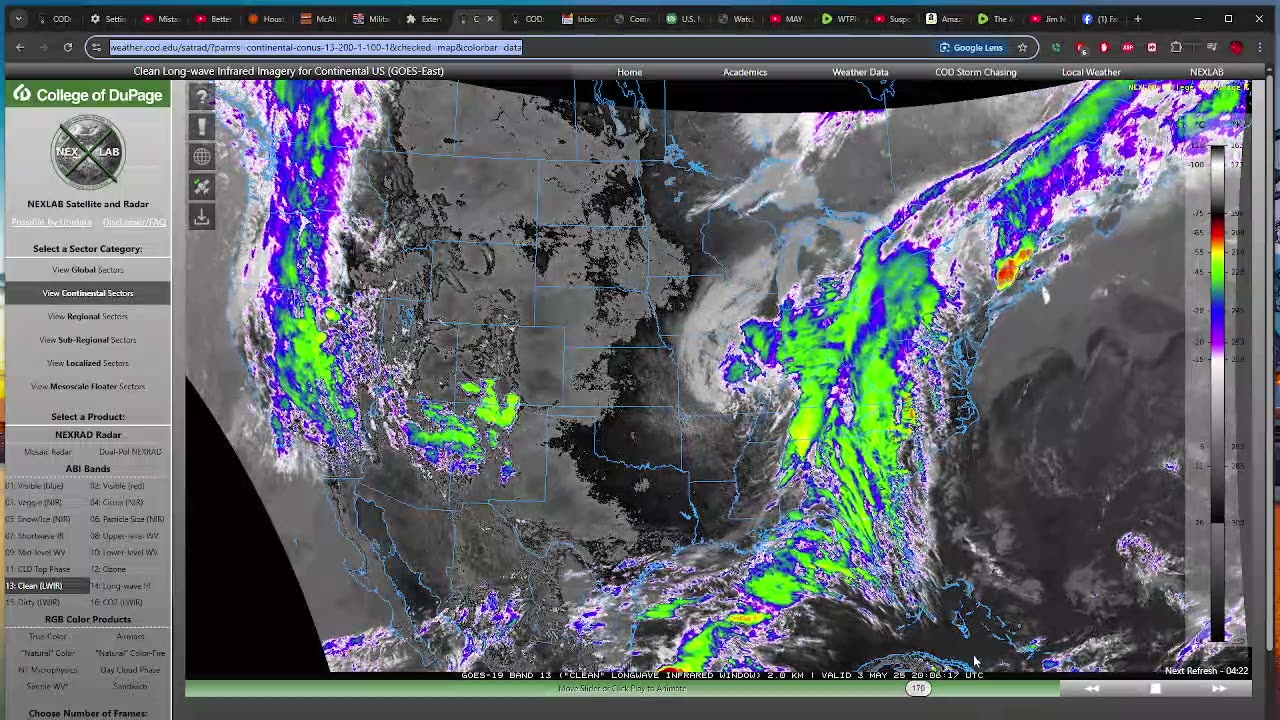Click the NEXLAB circular emblem
The image size is (1280, 720).
point(88,152)
